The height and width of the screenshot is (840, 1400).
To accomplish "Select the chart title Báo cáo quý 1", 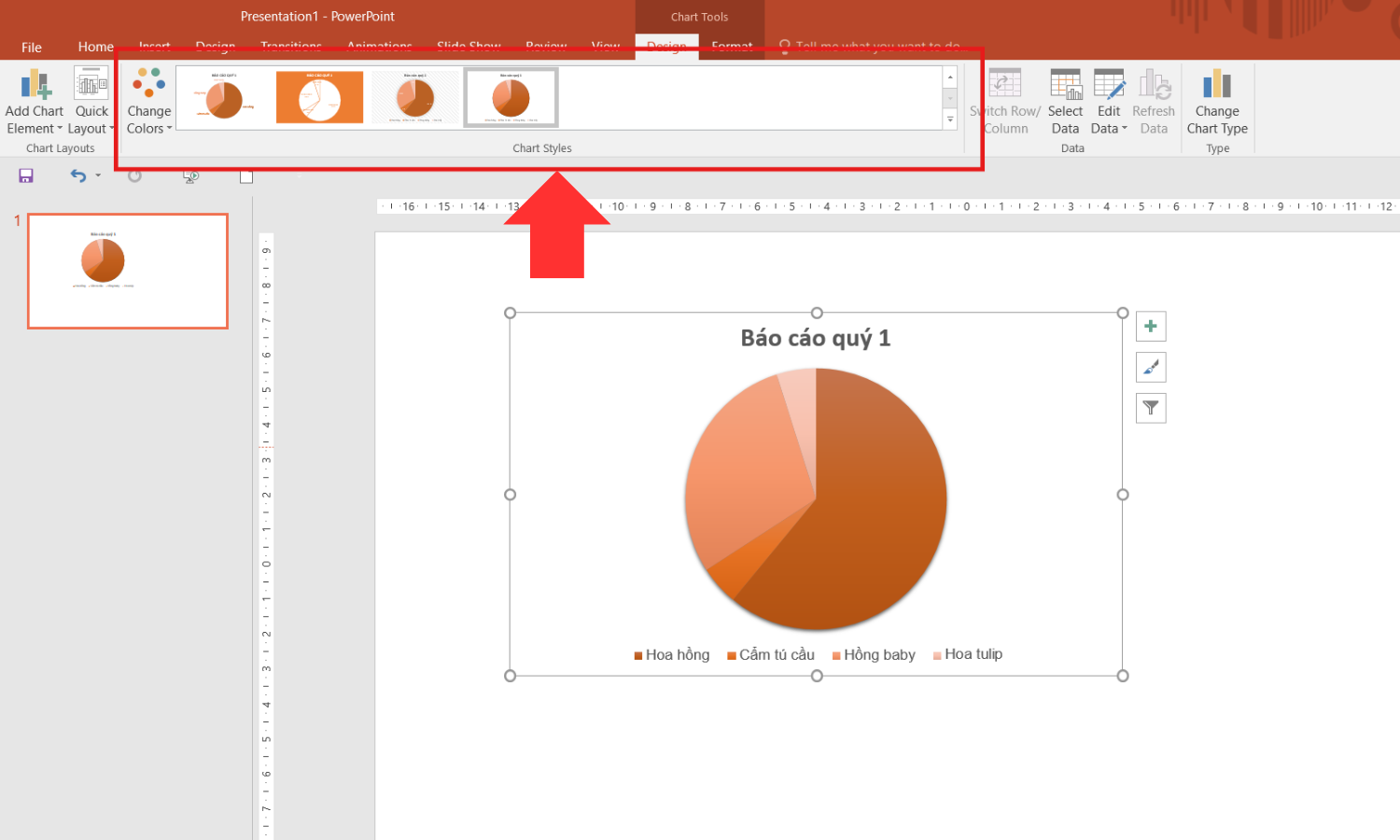I will coord(816,338).
